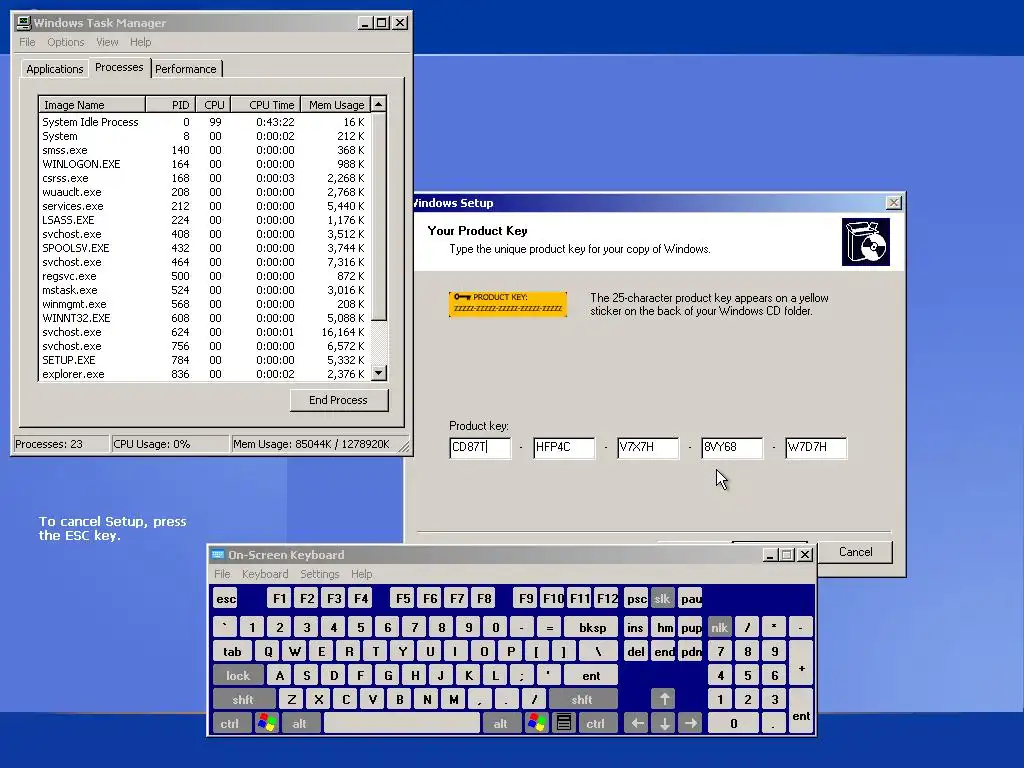
Task: Toggle the lock (caps lock) key
Action: [238, 675]
